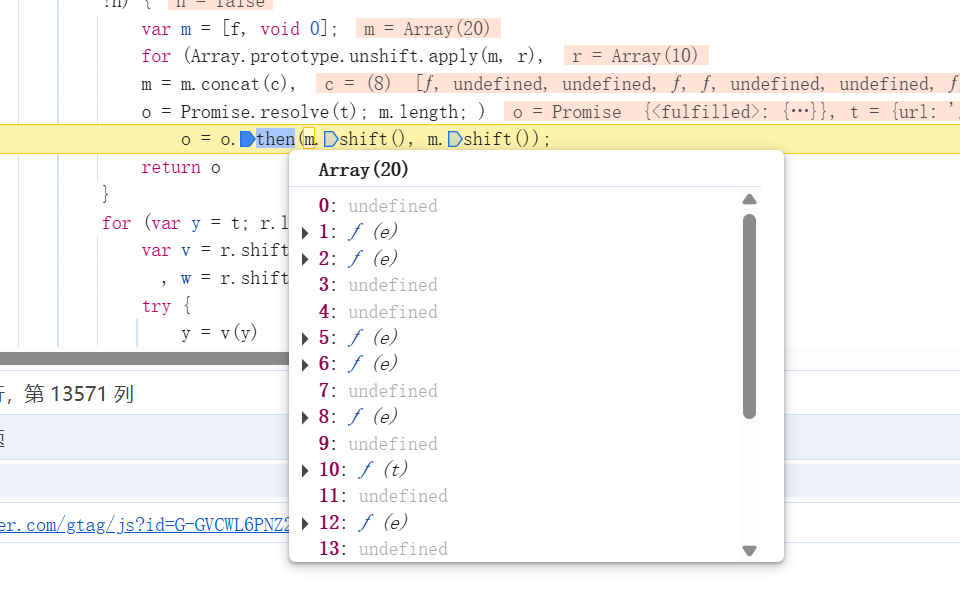Click the status text '第 13571 列'
The height and width of the screenshot is (591, 960).
tap(79, 394)
